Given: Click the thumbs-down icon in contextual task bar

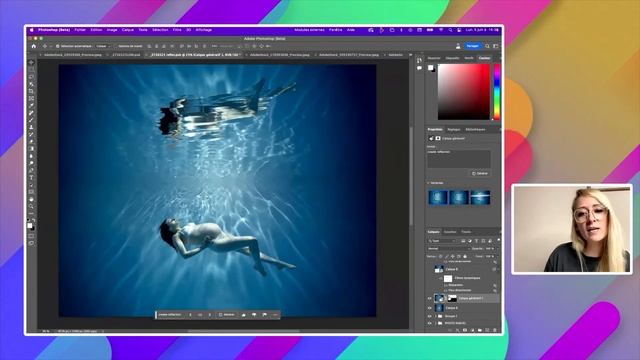Looking at the screenshot, I should tap(254, 315).
